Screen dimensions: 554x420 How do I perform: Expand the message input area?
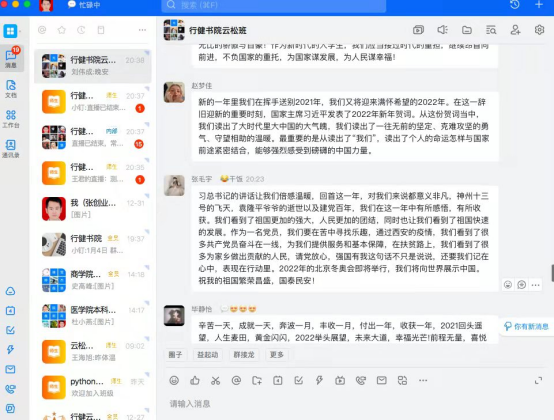click(x=538, y=380)
